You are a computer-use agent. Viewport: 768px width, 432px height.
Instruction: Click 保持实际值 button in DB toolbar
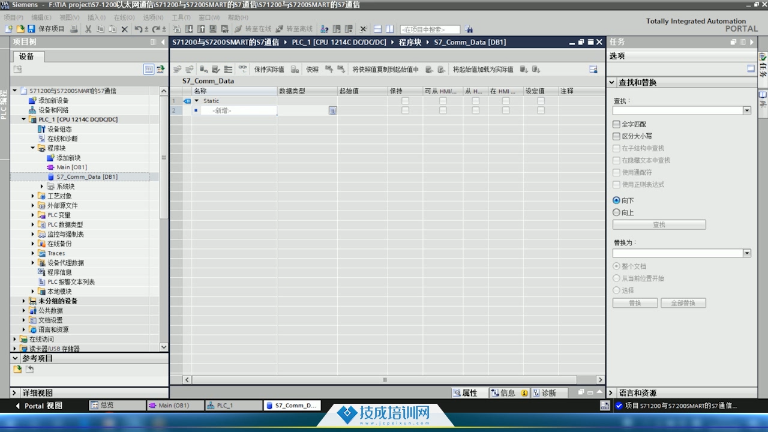coord(269,70)
